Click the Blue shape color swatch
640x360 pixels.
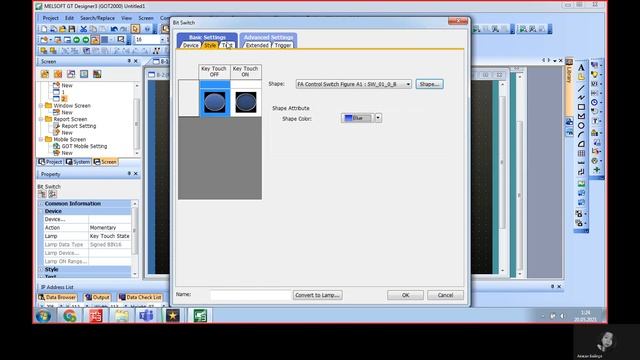[357, 118]
